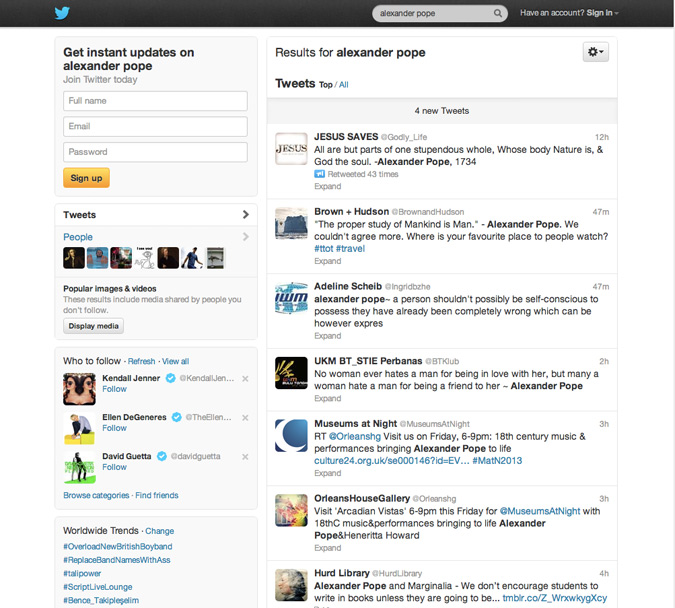Open the Museums at Night avatar

point(291,435)
